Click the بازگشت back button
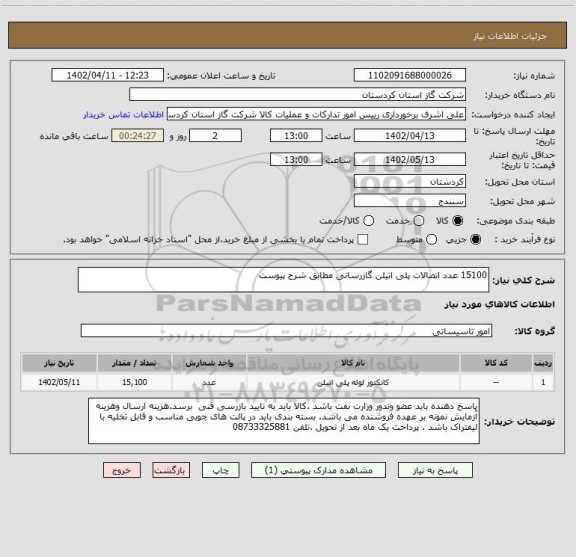576x557 pixels. click(x=171, y=470)
